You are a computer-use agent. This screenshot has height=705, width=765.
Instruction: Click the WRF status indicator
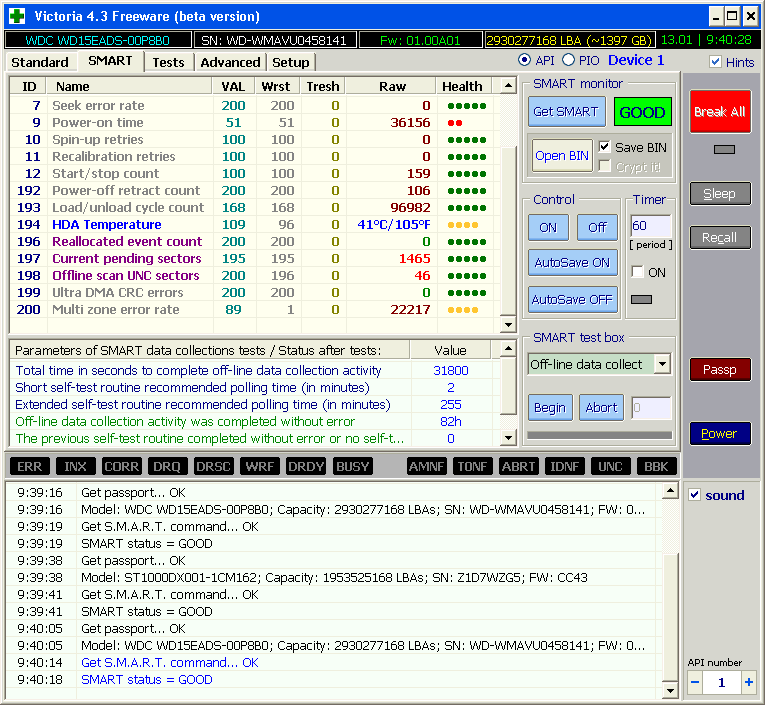pyautogui.click(x=260, y=466)
